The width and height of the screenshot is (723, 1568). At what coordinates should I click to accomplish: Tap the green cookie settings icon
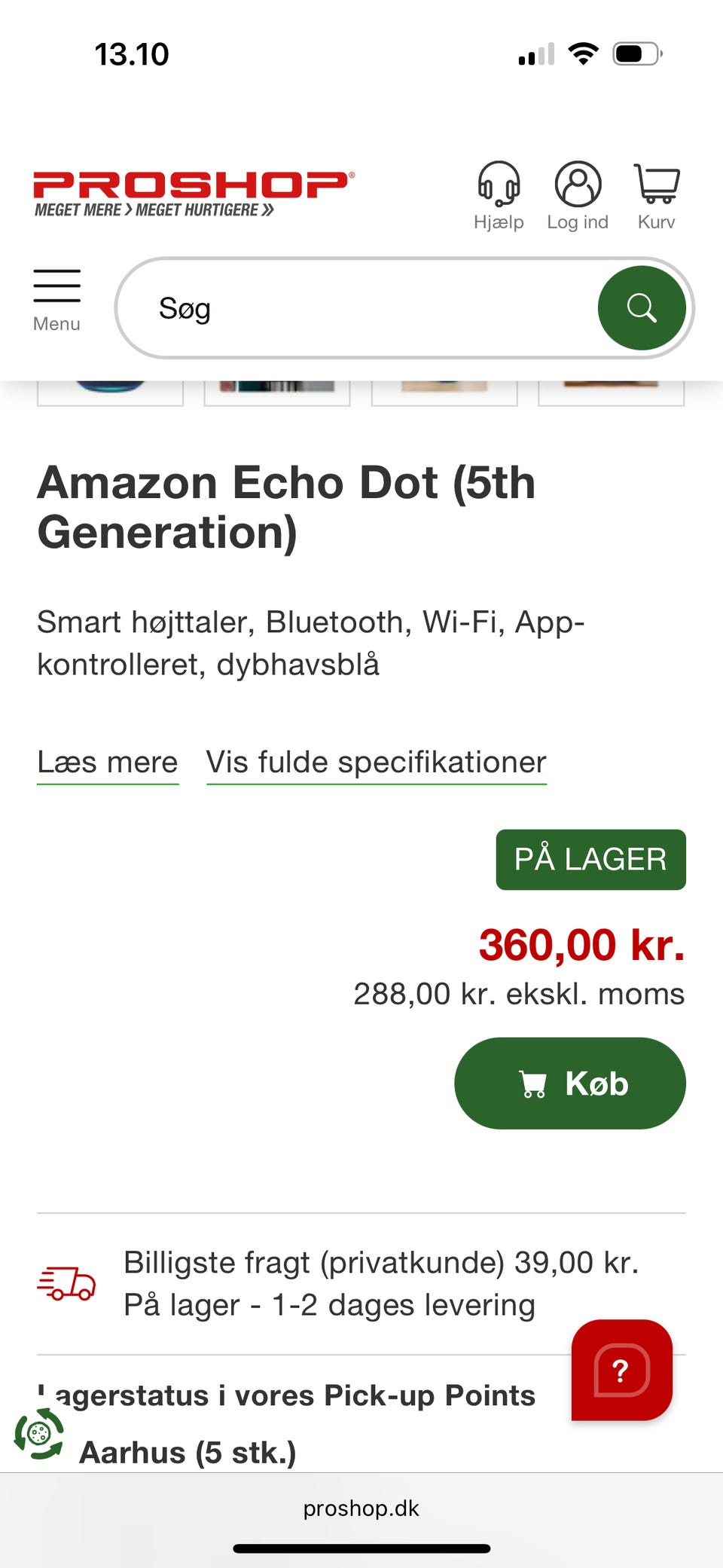click(x=39, y=1432)
